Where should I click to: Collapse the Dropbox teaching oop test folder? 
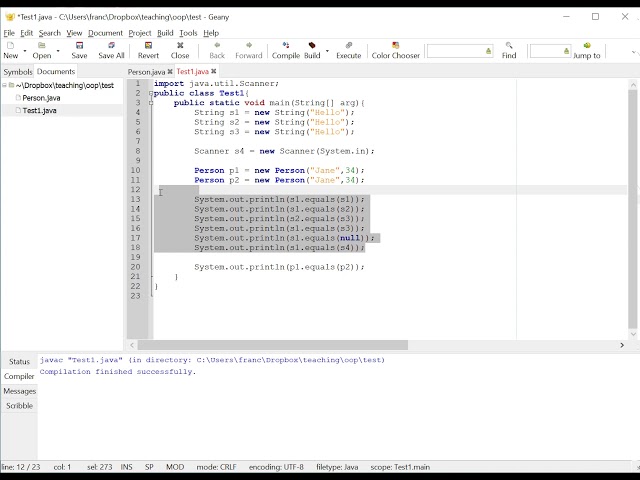click(x=5, y=86)
